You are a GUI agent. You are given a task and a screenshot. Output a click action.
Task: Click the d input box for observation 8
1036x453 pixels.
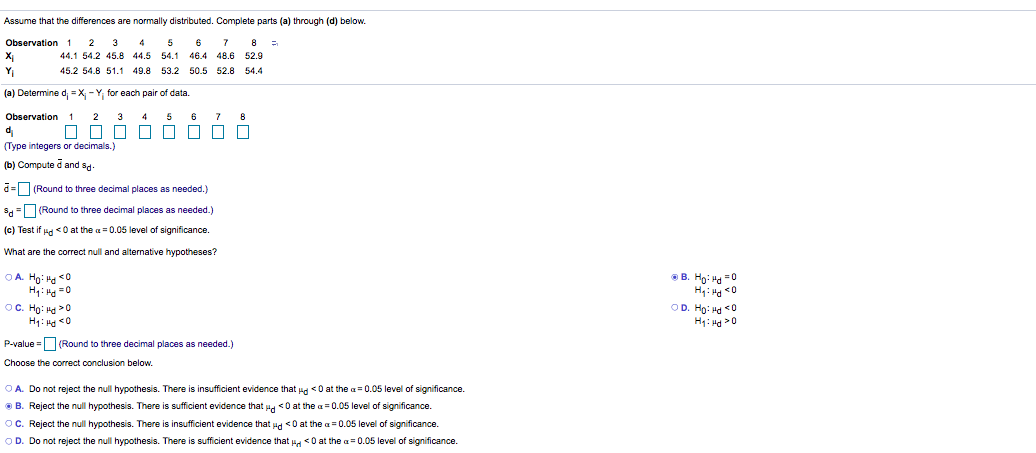click(x=242, y=133)
